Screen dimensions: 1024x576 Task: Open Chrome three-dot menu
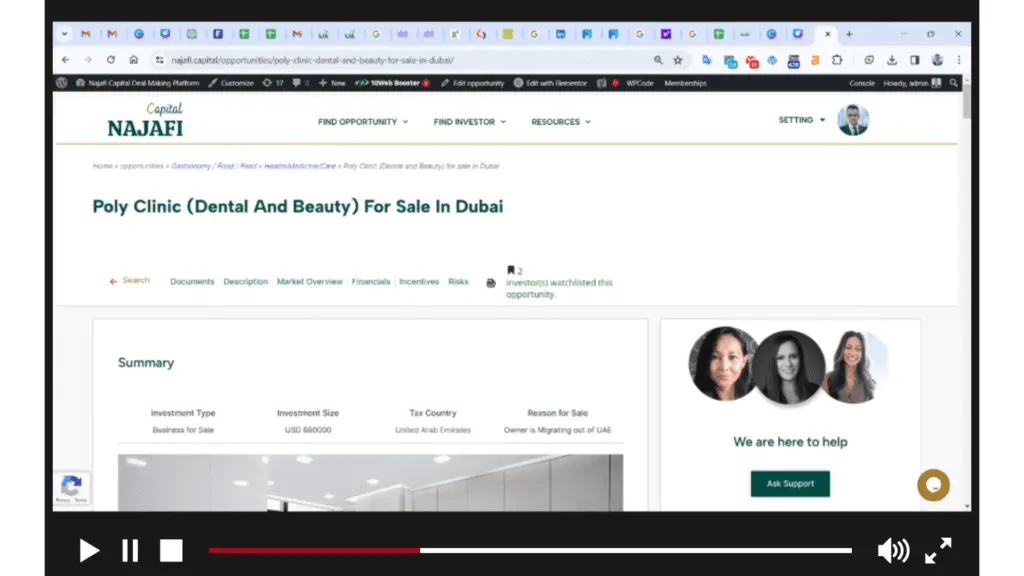point(959,60)
